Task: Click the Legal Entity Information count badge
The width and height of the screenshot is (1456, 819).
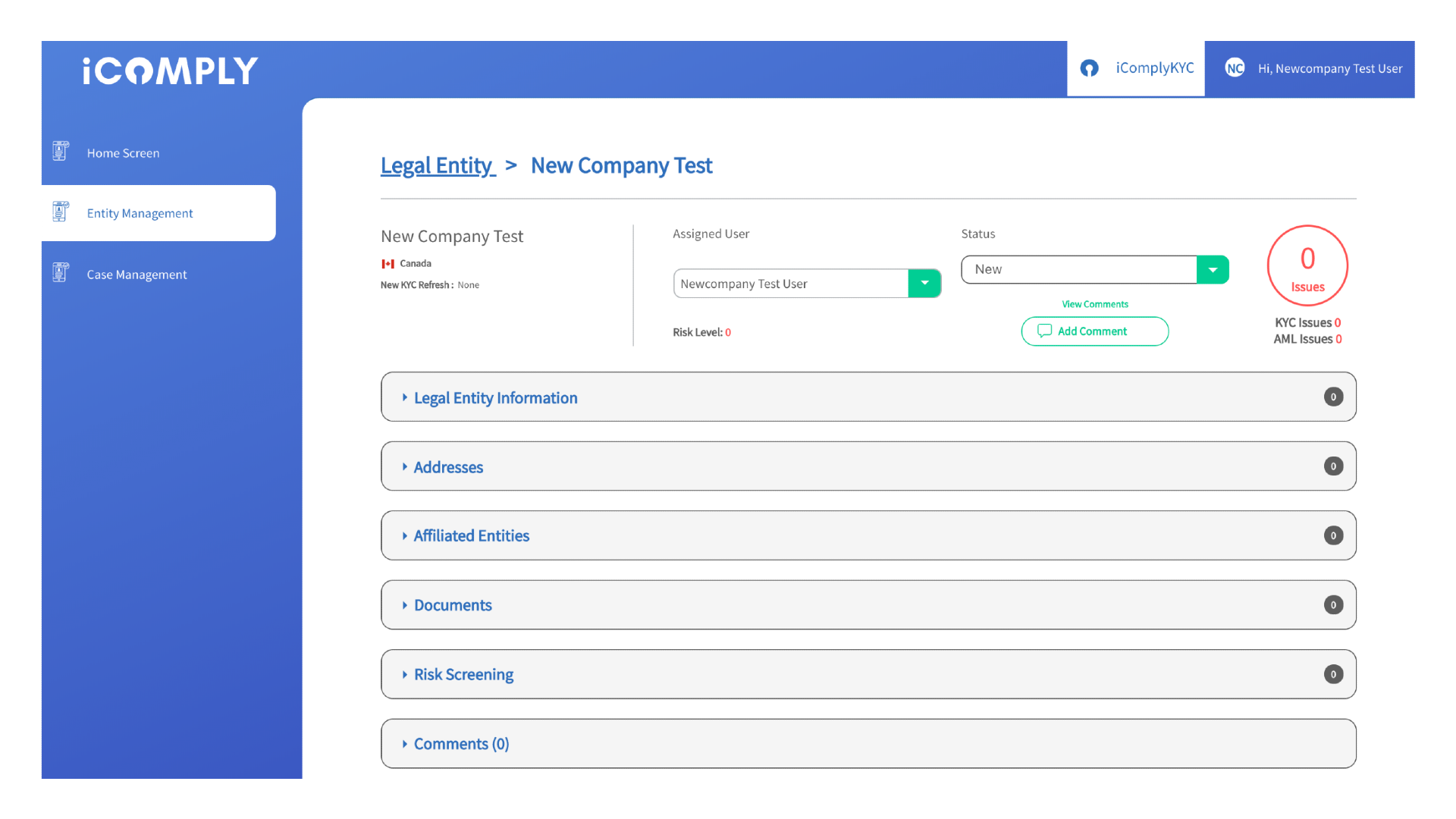Action: click(1333, 397)
